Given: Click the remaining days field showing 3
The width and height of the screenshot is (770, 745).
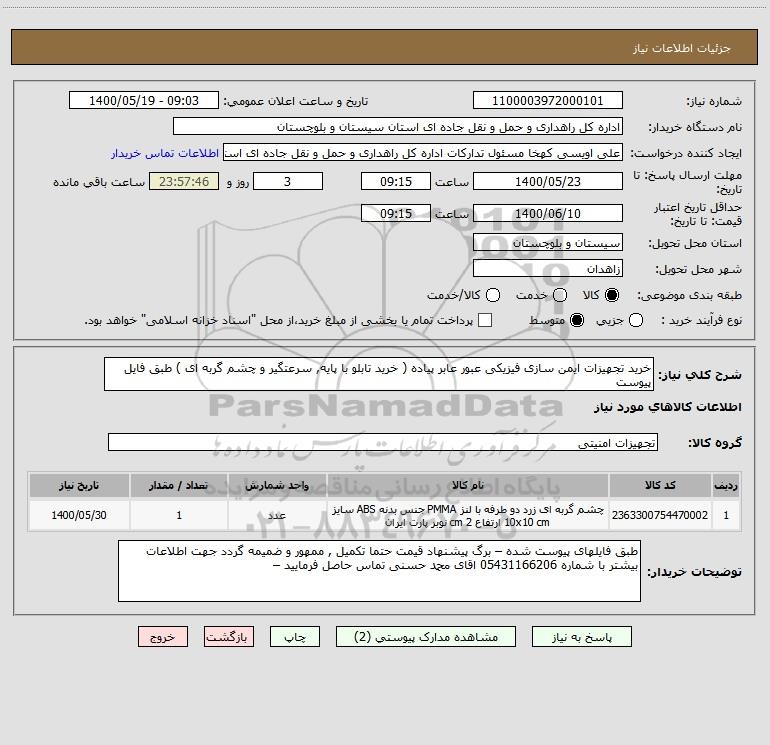Looking at the screenshot, I should click(288, 181).
